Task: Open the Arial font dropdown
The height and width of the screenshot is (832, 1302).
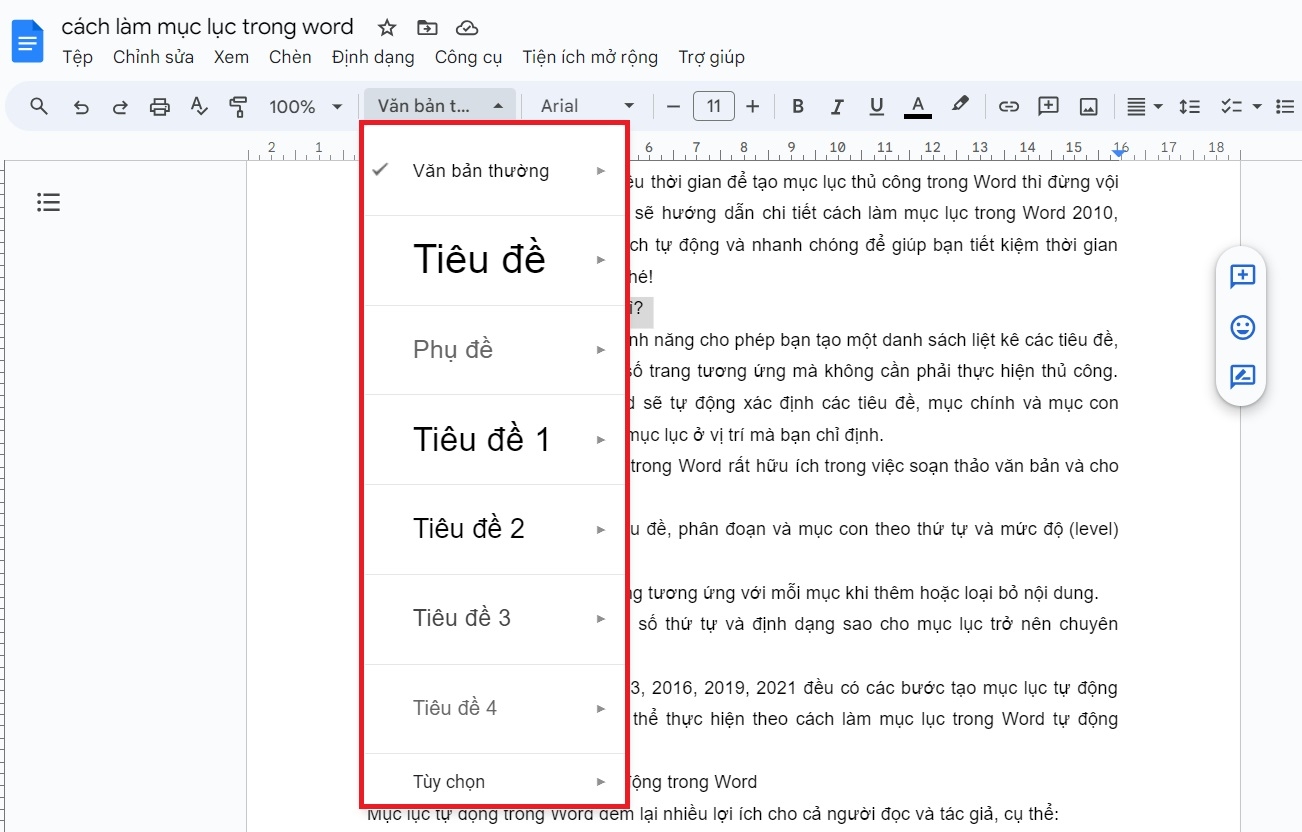Action: [587, 106]
